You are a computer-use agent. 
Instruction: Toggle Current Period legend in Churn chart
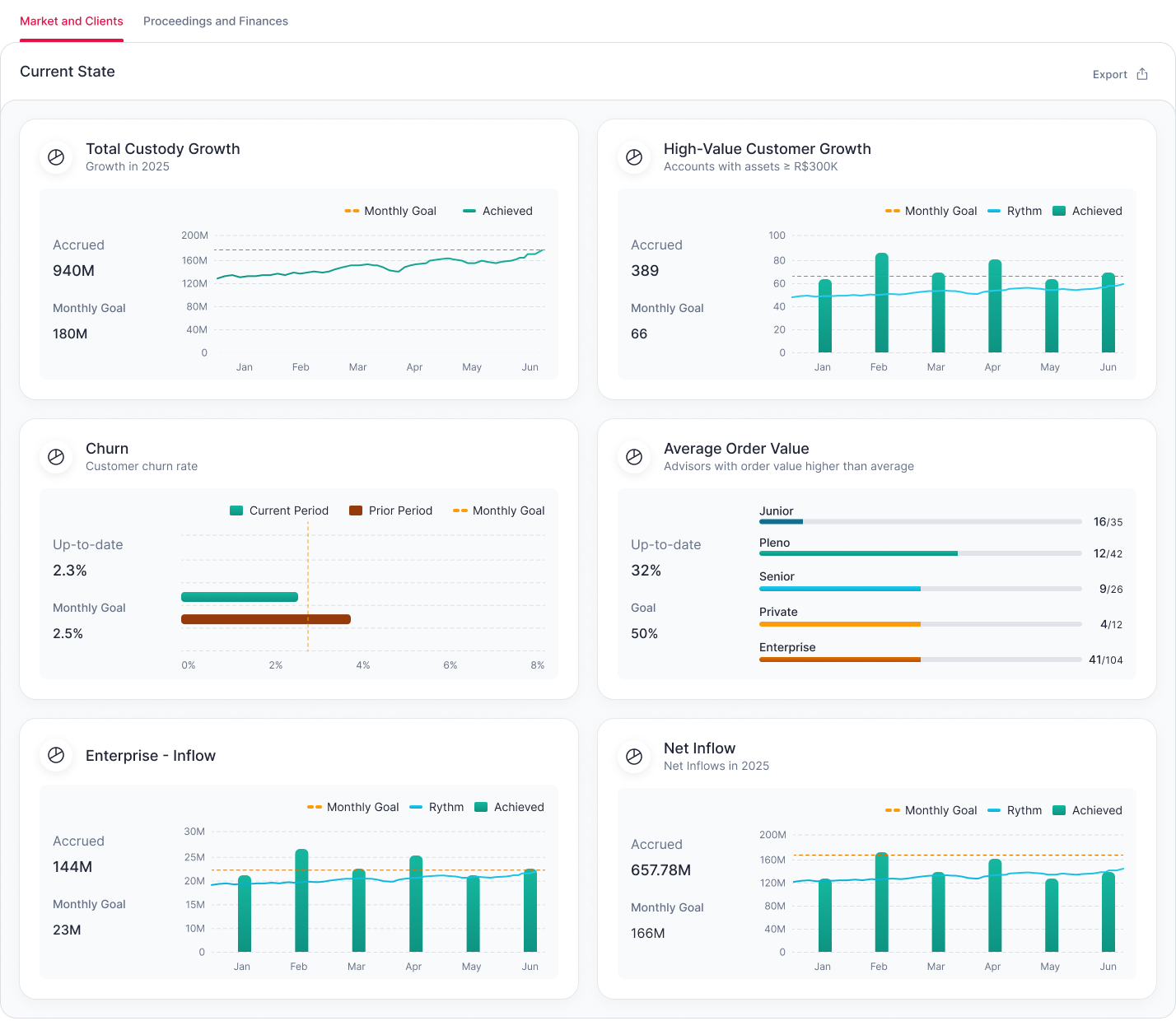pos(279,510)
